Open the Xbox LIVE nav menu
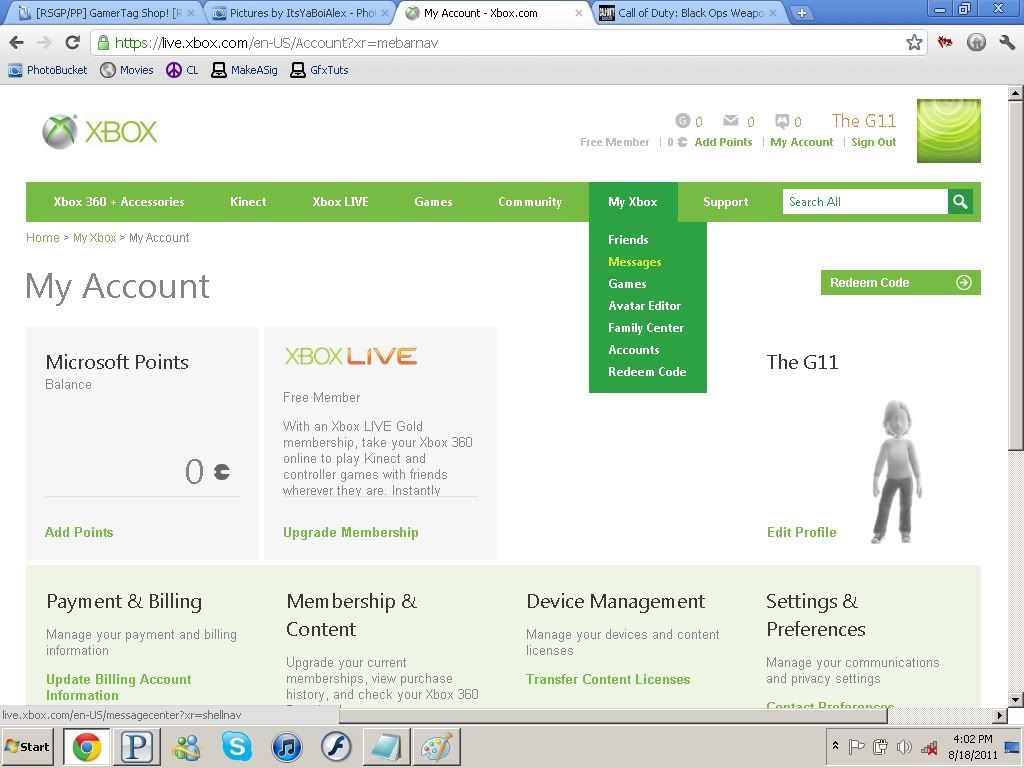 coord(340,202)
